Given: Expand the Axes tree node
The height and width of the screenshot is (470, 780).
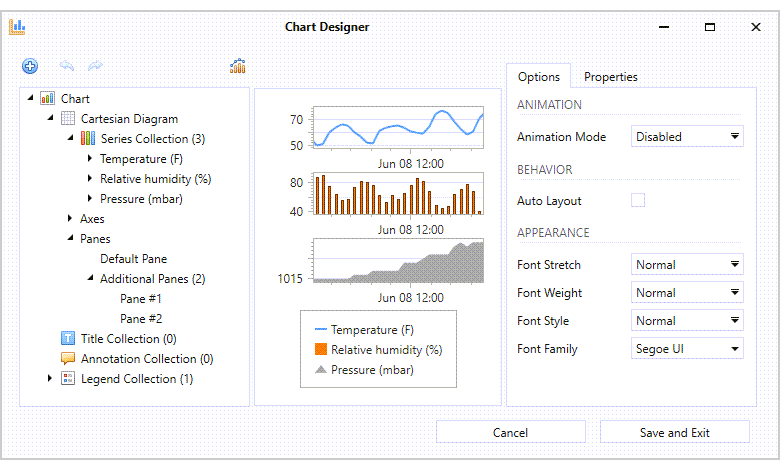Looking at the screenshot, I should (x=70, y=219).
